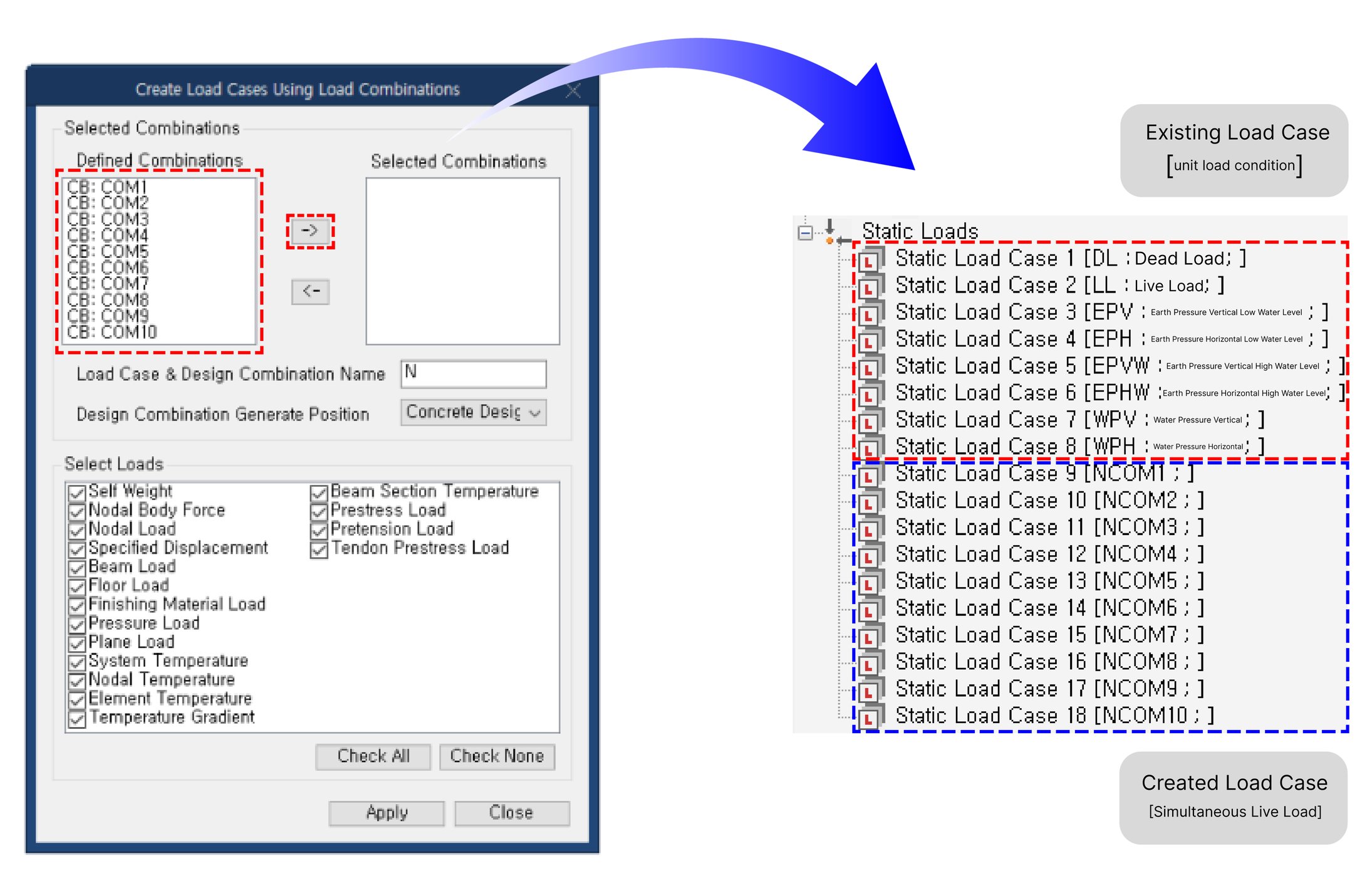
Task: Click the left-arrow button to return combinations
Action: coord(310,292)
